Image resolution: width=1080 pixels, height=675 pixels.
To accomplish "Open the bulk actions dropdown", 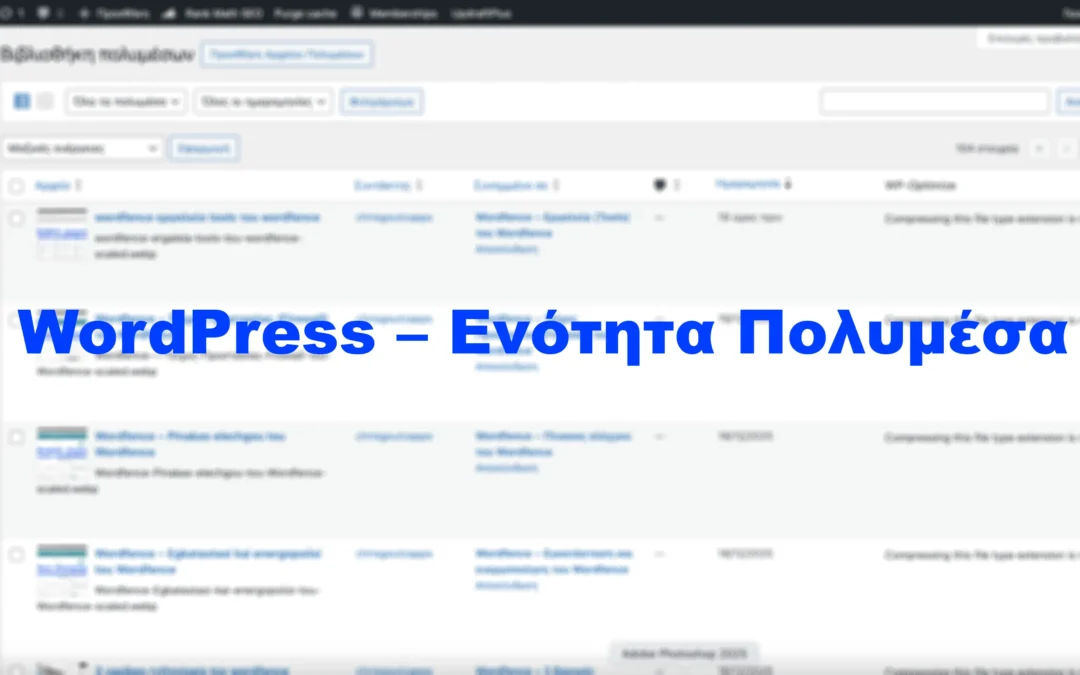I will point(83,148).
